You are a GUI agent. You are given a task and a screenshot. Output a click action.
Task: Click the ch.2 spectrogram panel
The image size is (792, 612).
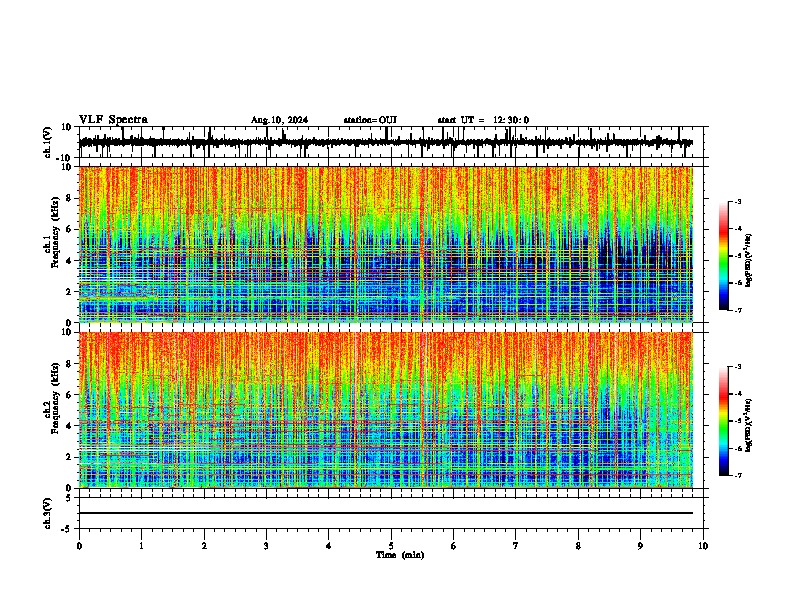point(385,410)
